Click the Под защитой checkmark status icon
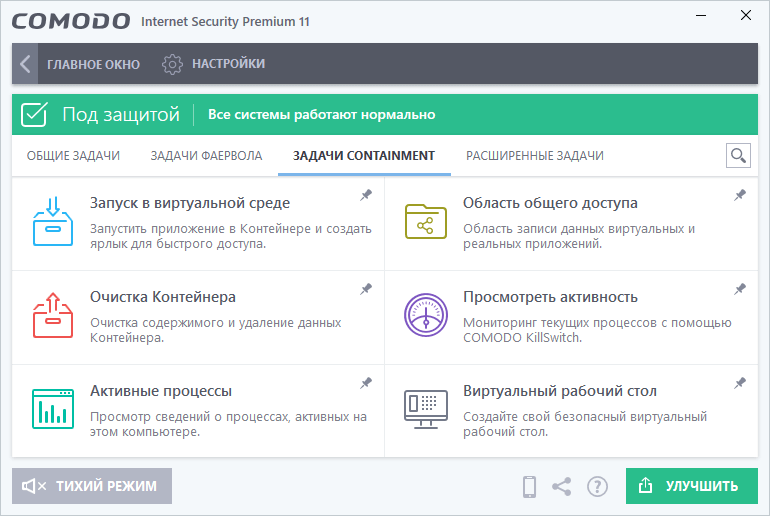 pyautogui.click(x=34, y=114)
